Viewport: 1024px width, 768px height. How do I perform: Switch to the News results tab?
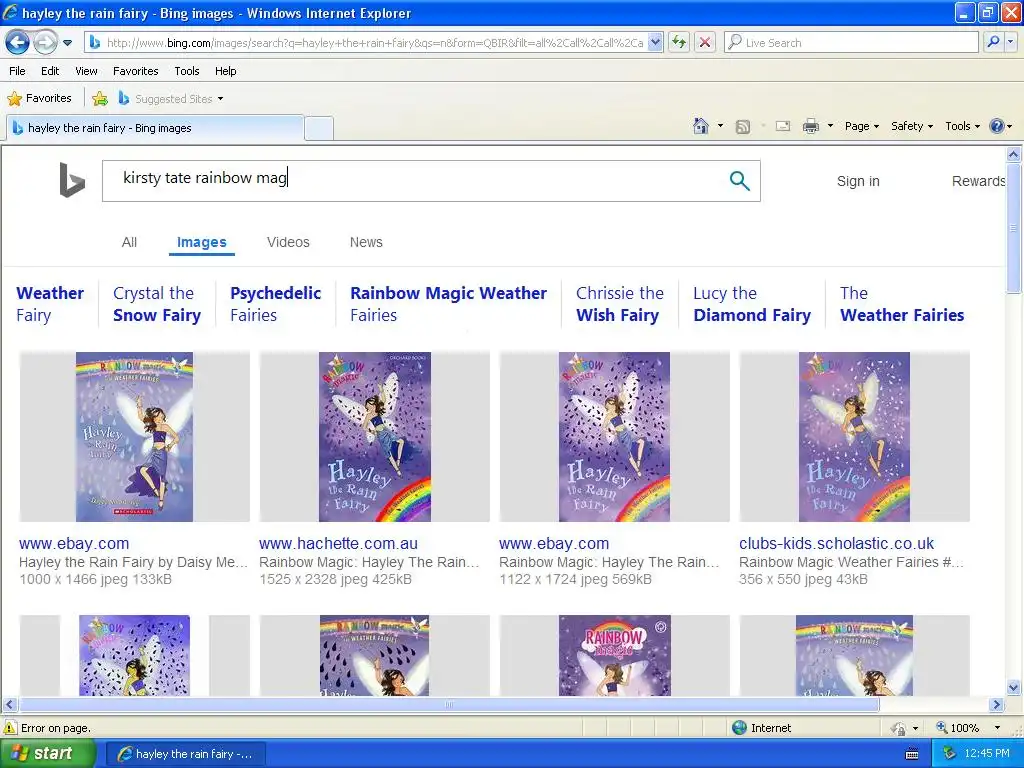(366, 242)
